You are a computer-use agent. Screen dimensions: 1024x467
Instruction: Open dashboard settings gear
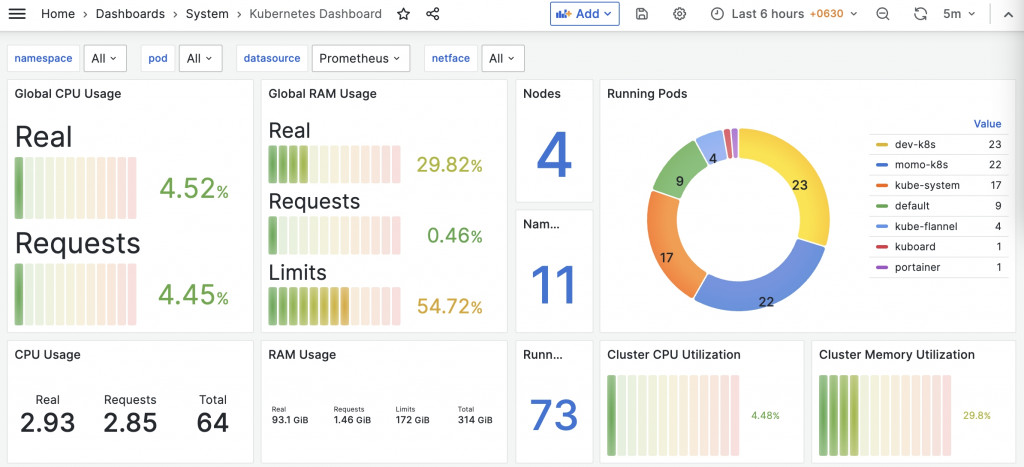click(679, 14)
